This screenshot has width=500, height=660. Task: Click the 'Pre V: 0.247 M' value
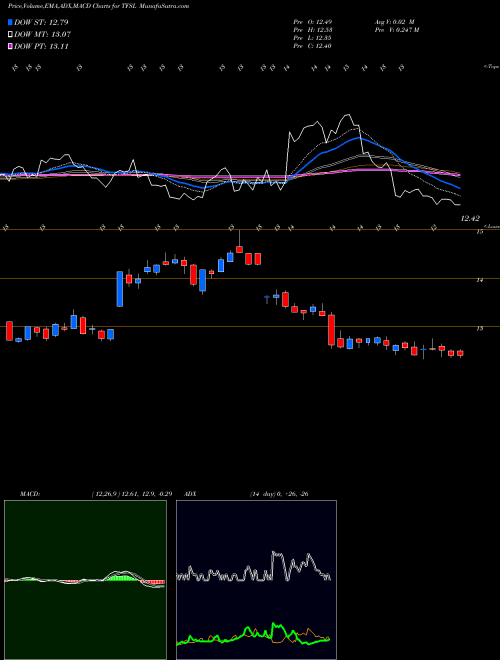coord(398,30)
